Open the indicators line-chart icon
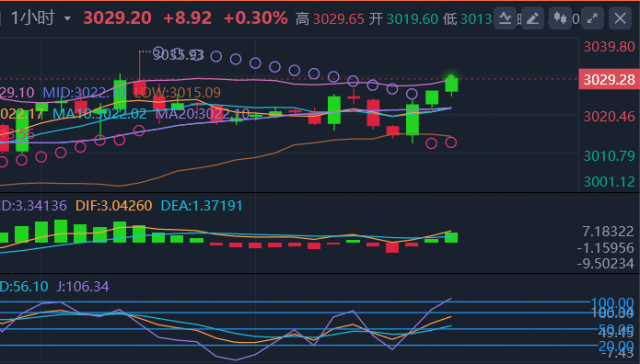Image resolution: width=640 pixels, height=364 pixels. click(x=505, y=18)
